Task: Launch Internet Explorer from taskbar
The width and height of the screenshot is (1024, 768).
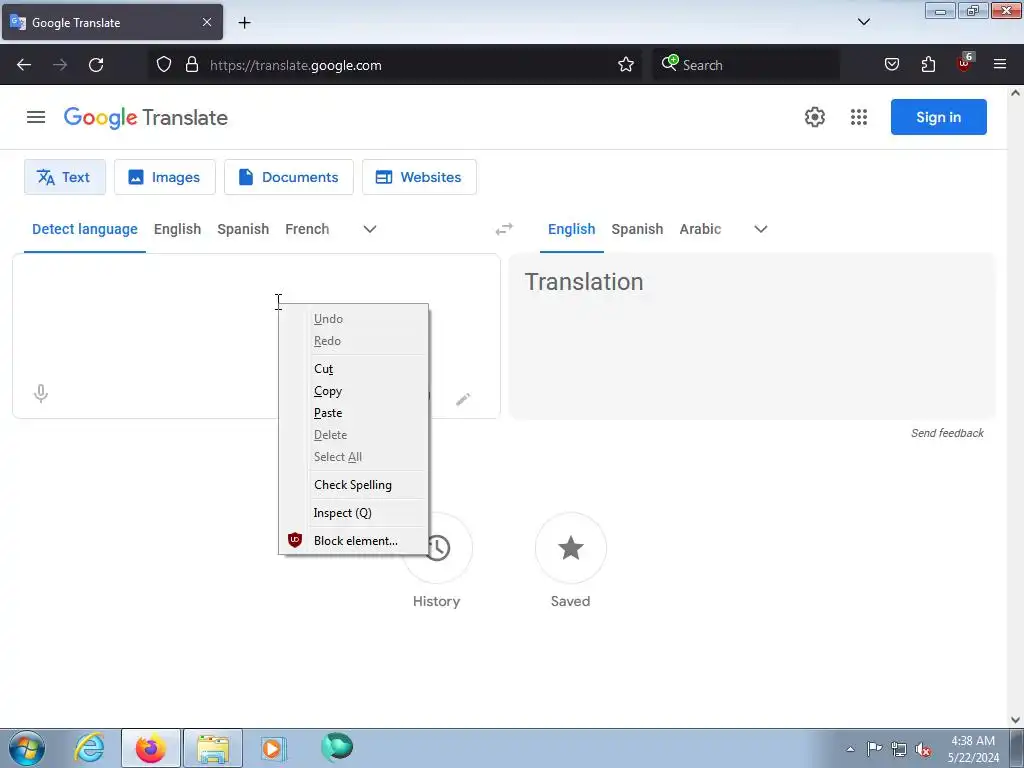Action: pos(89,748)
